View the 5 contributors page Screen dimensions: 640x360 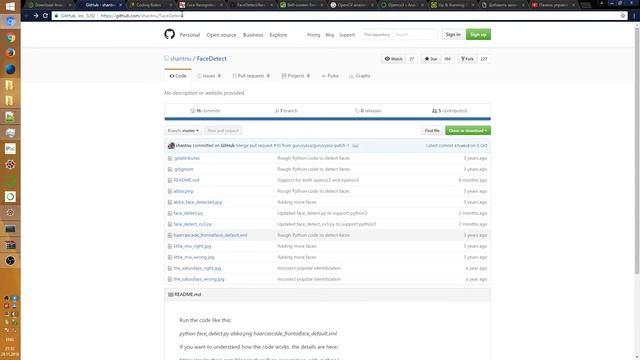click(450, 111)
